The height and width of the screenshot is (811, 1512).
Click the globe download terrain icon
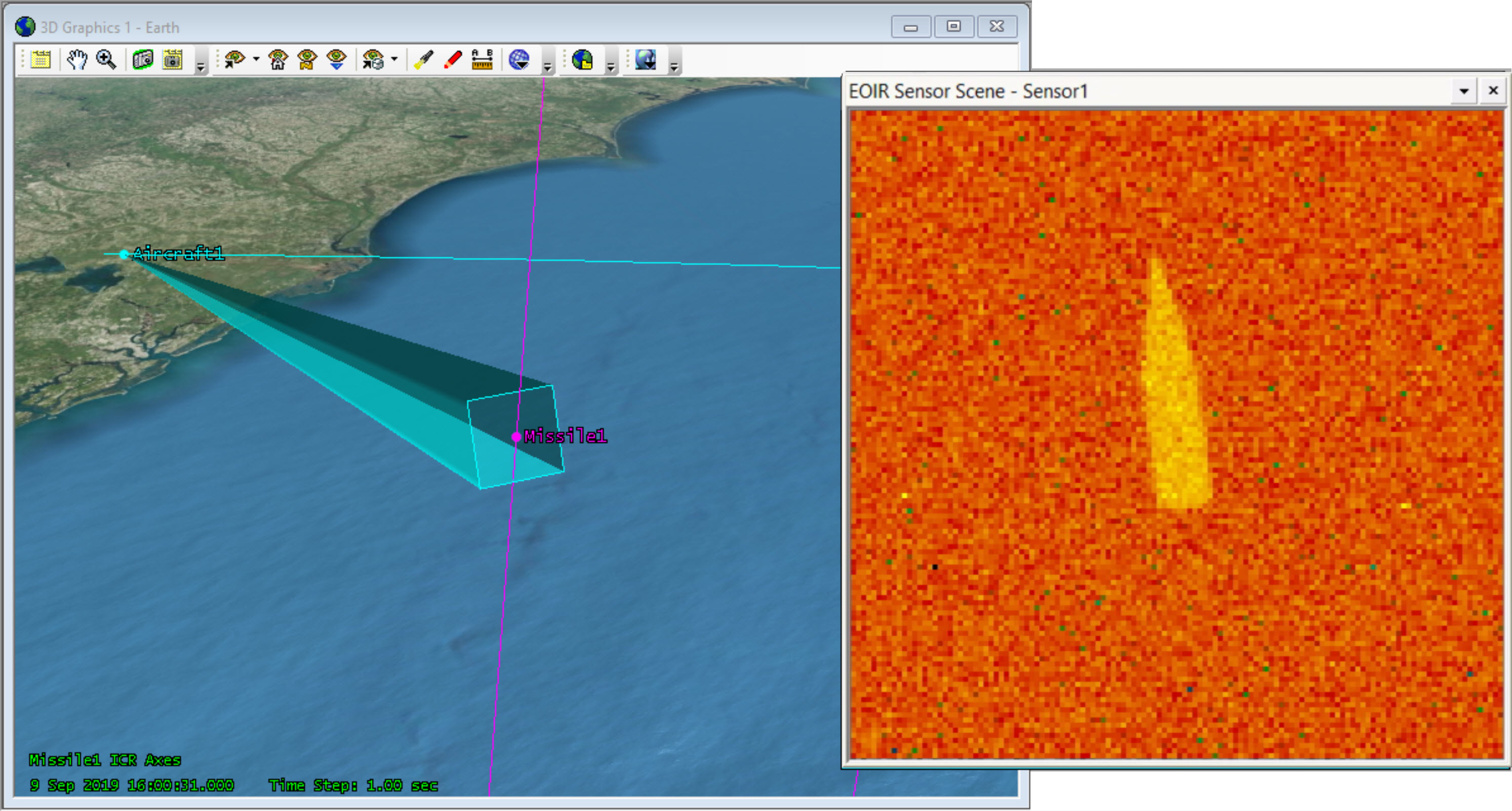[646, 59]
